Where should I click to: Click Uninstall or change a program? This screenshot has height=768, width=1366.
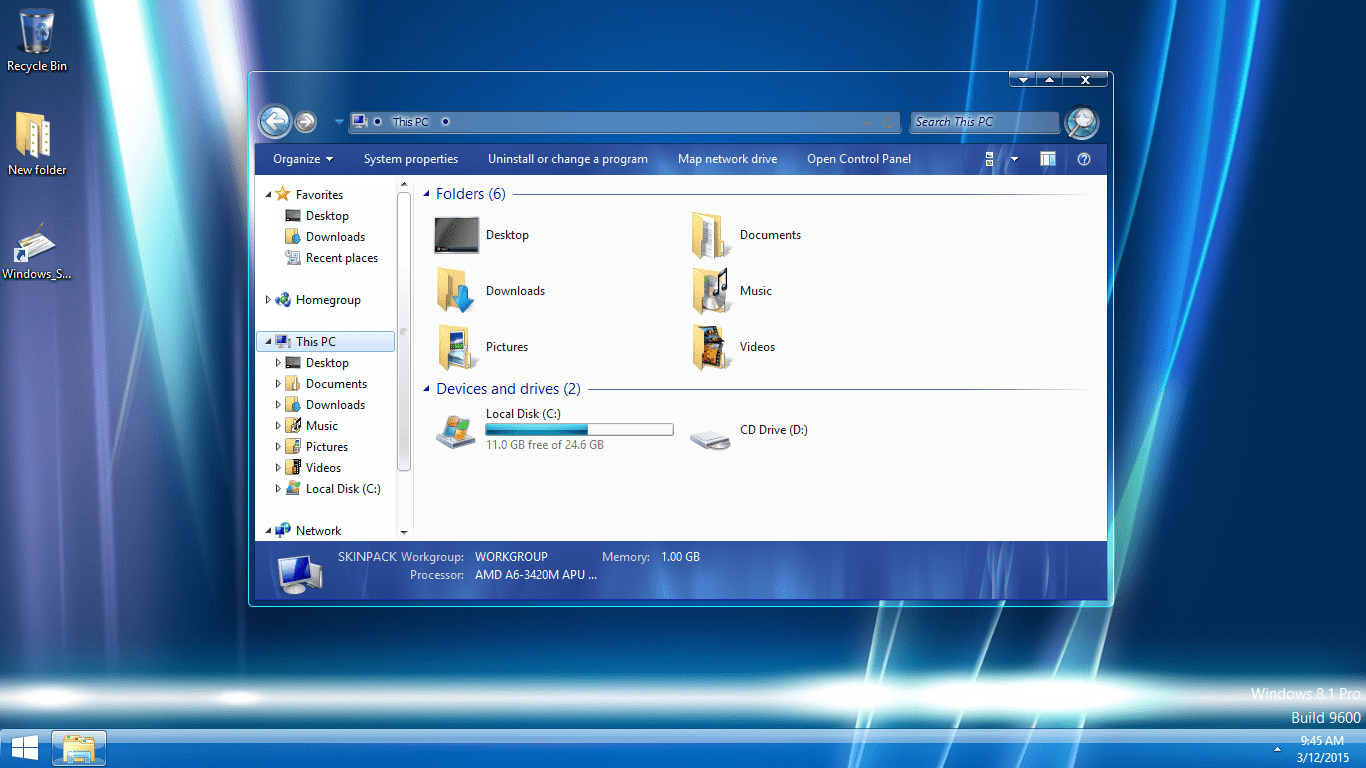point(568,159)
